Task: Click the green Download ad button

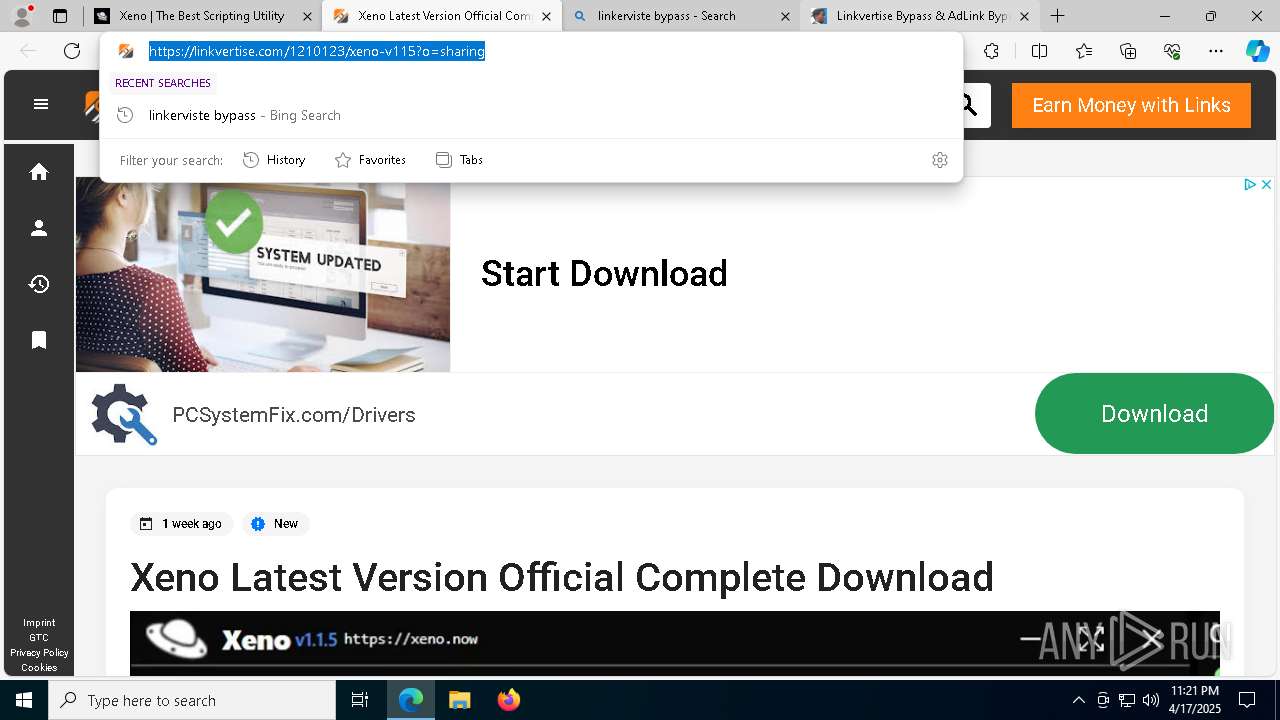Action: 1154,414
